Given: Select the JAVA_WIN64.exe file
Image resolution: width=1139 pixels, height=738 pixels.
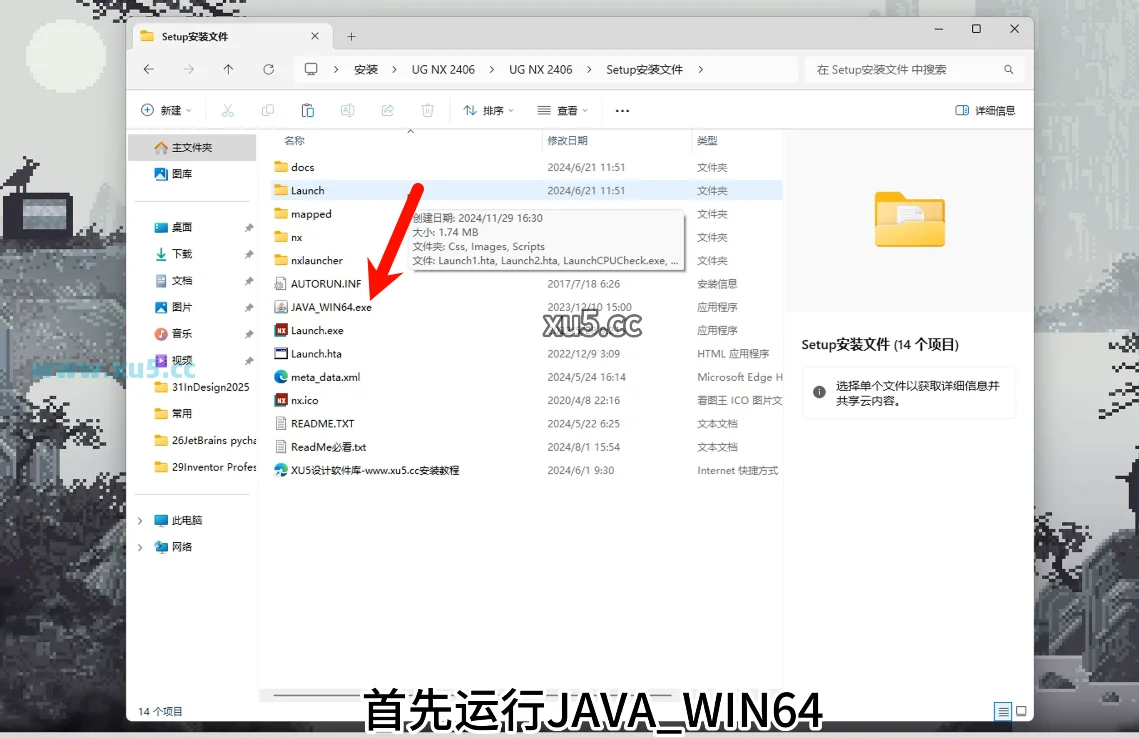Looking at the screenshot, I should [331, 307].
